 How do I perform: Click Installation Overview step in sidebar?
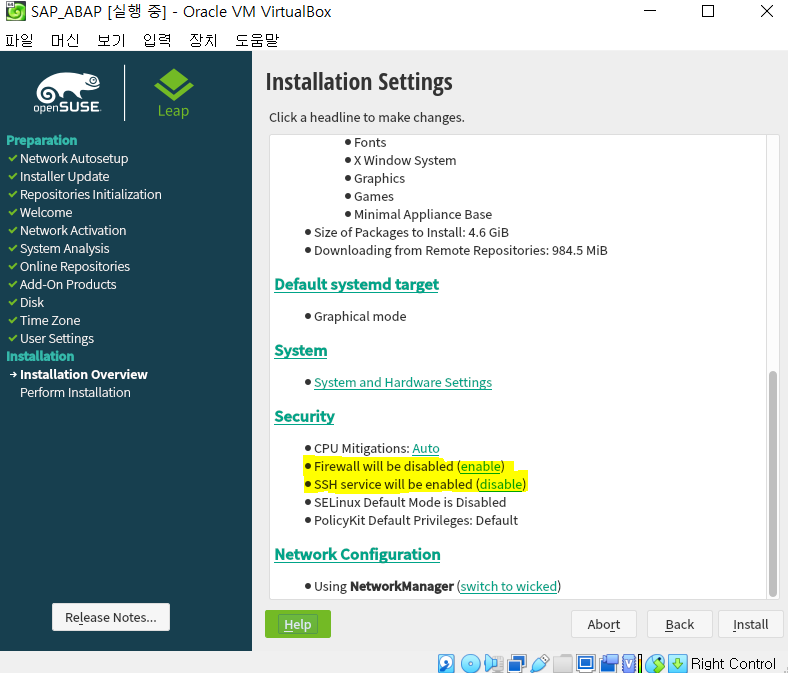pyautogui.click(x=84, y=374)
